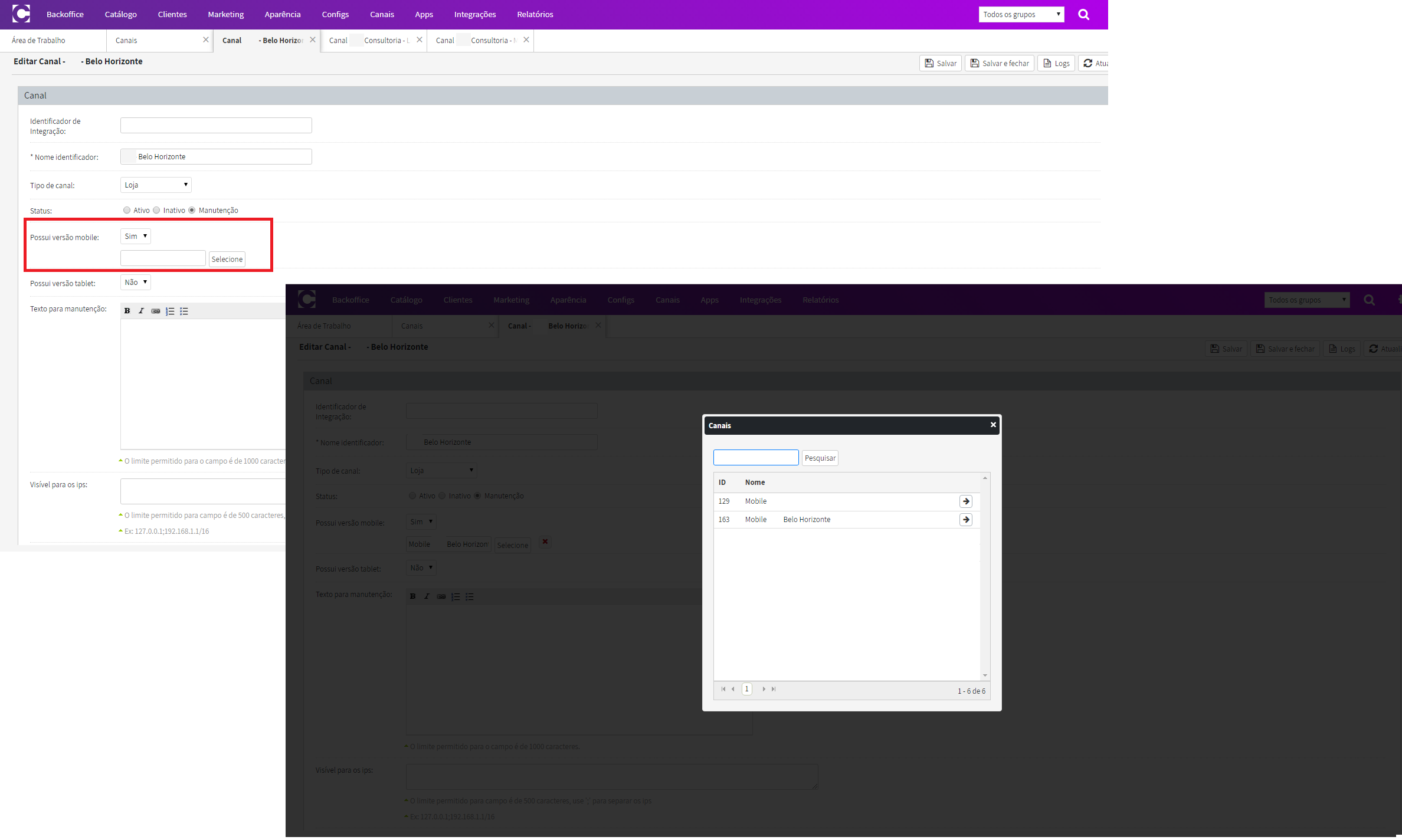
Task: Click the Bold icon in the maintenance text editor
Action: pos(127,311)
